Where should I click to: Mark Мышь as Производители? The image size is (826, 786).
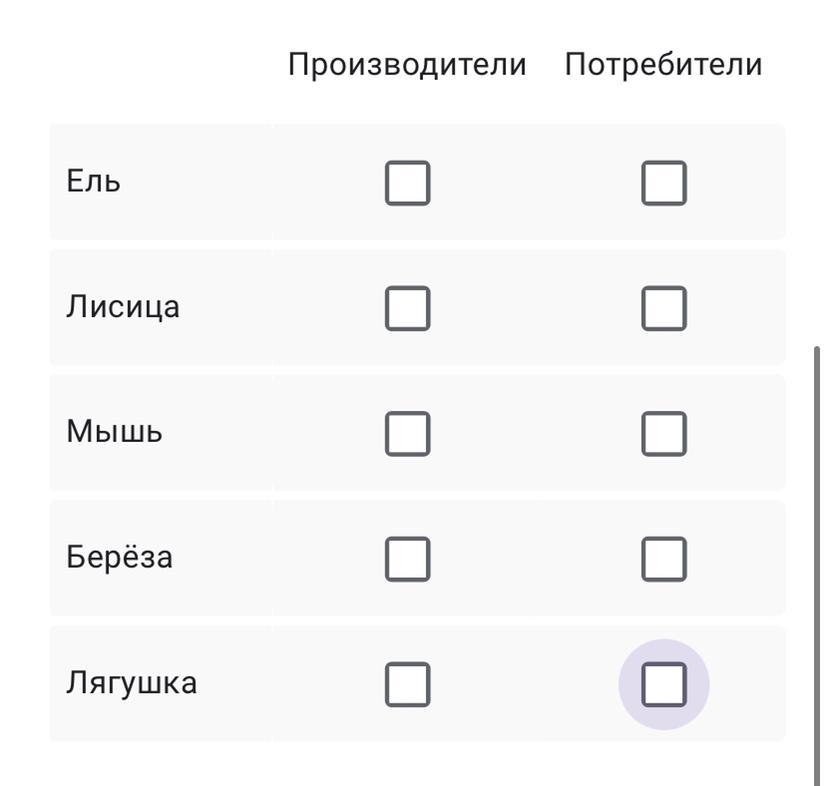(408, 433)
